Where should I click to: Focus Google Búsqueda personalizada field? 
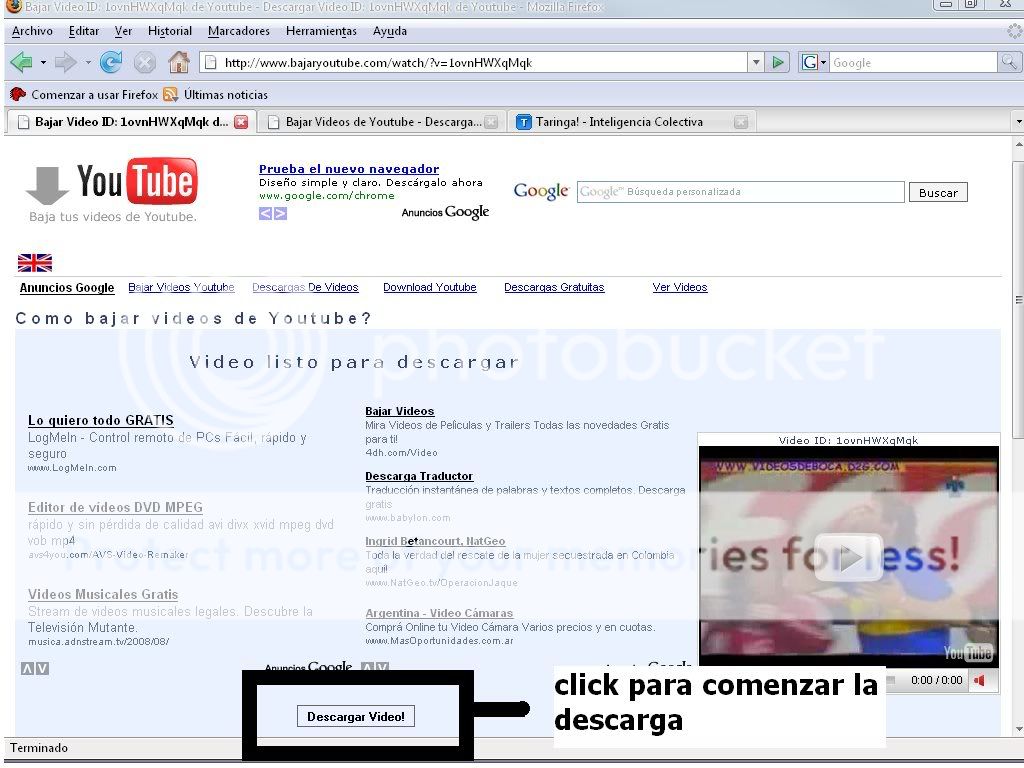pyautogui.click(x=741, y=192)
